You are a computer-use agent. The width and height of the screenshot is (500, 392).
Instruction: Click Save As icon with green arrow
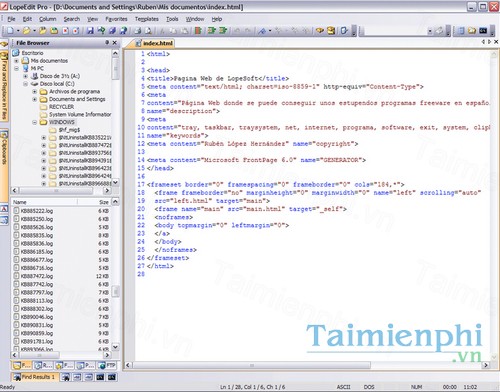pyautogui.click(x=101, y=31)
